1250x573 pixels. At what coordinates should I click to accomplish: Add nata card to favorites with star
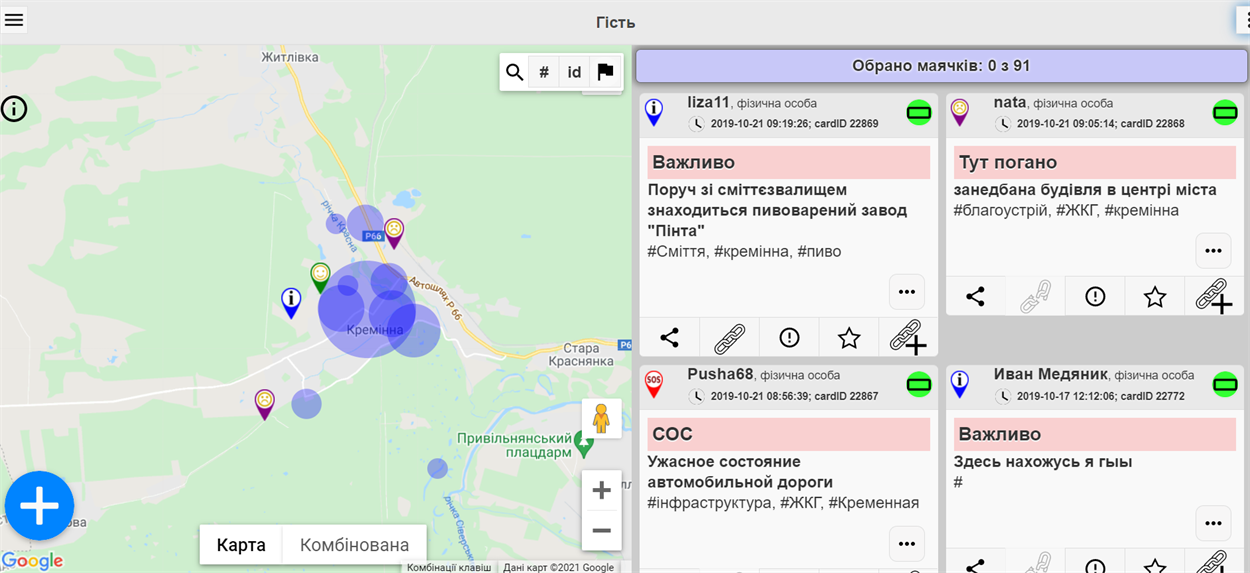tap(1155, 297)
